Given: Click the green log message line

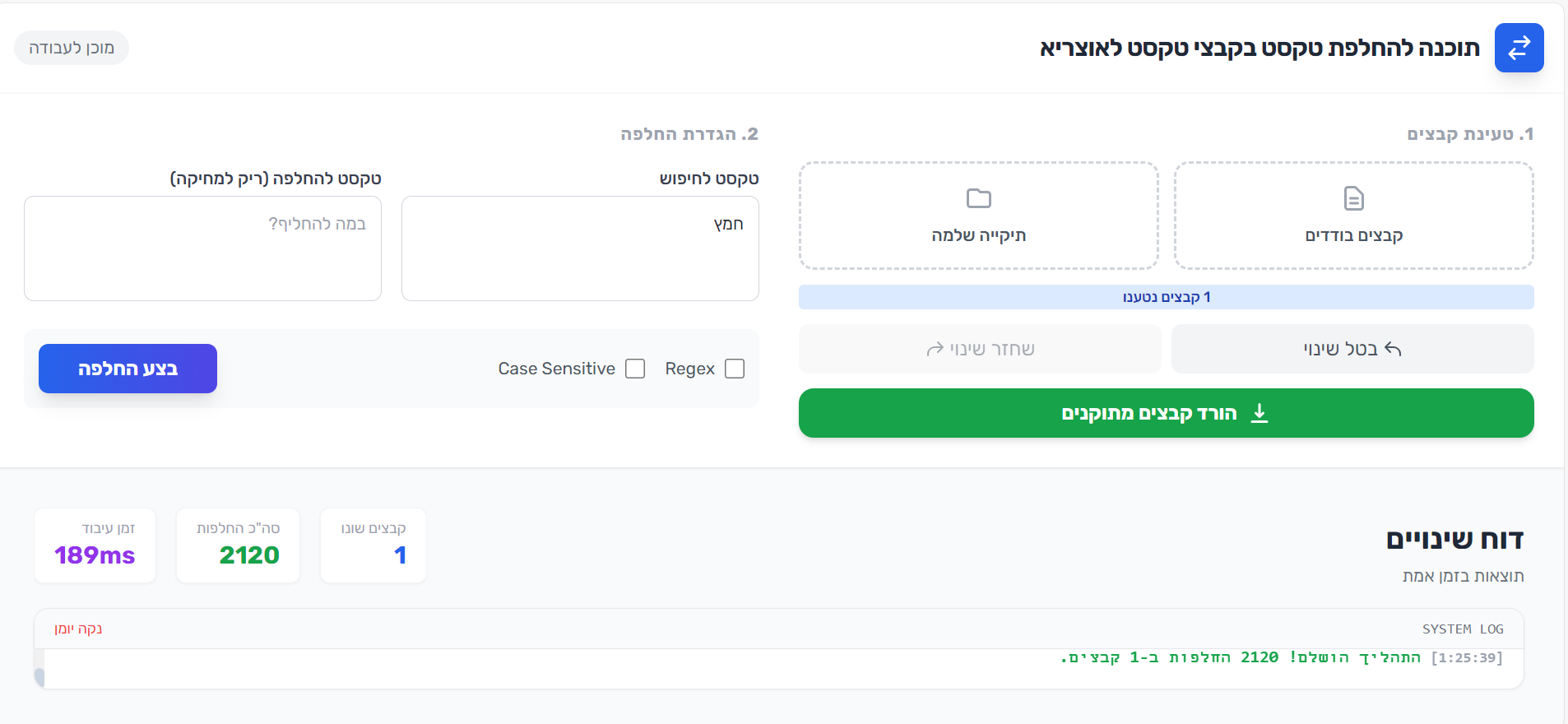Looking at the screenshot, I should pyautogui.click(x=1281, y=657).
